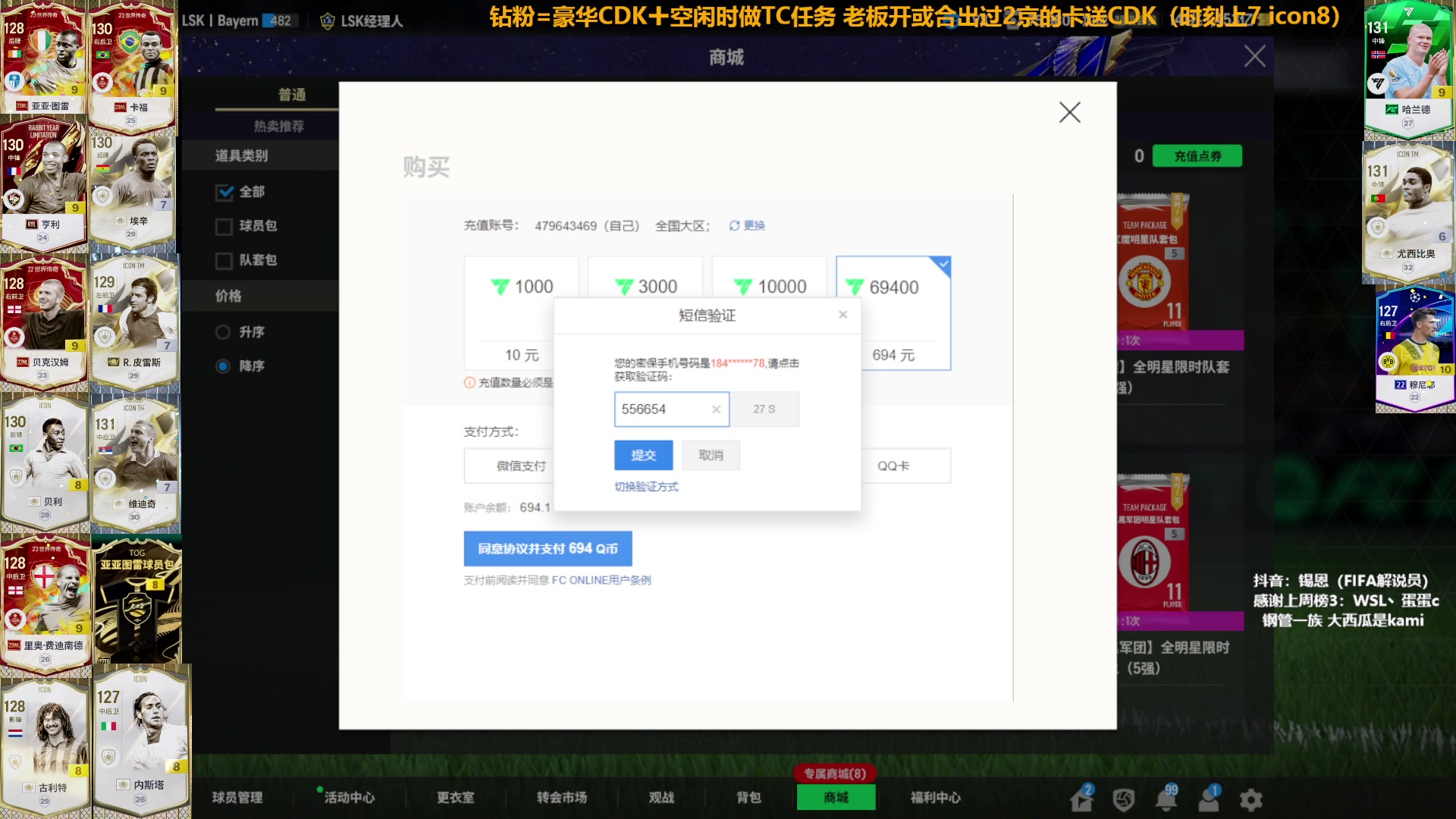The width and height of the screenshot is (1456, 819).
Task: Select QQ卡 payment method
Action: (x=905, y=466)
